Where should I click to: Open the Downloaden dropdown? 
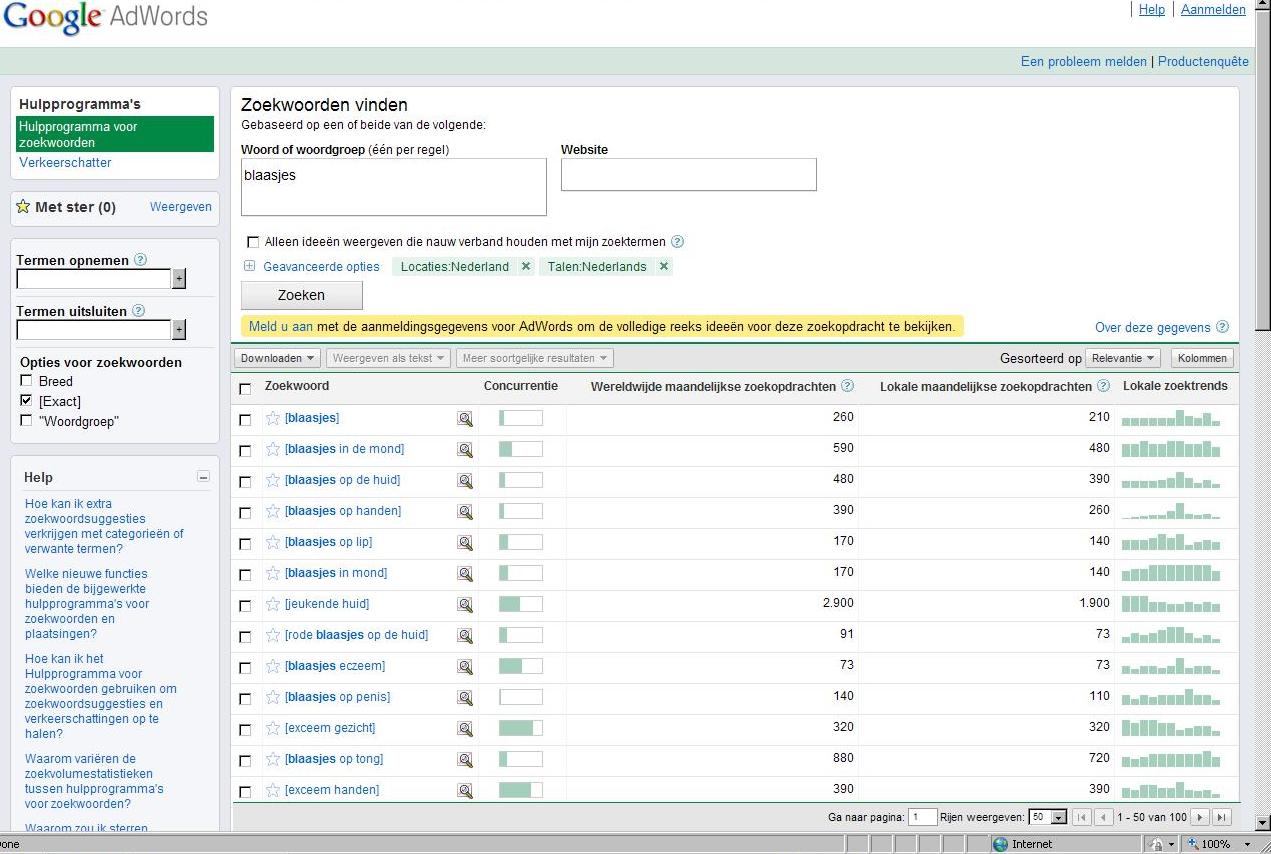click(278, 358)
